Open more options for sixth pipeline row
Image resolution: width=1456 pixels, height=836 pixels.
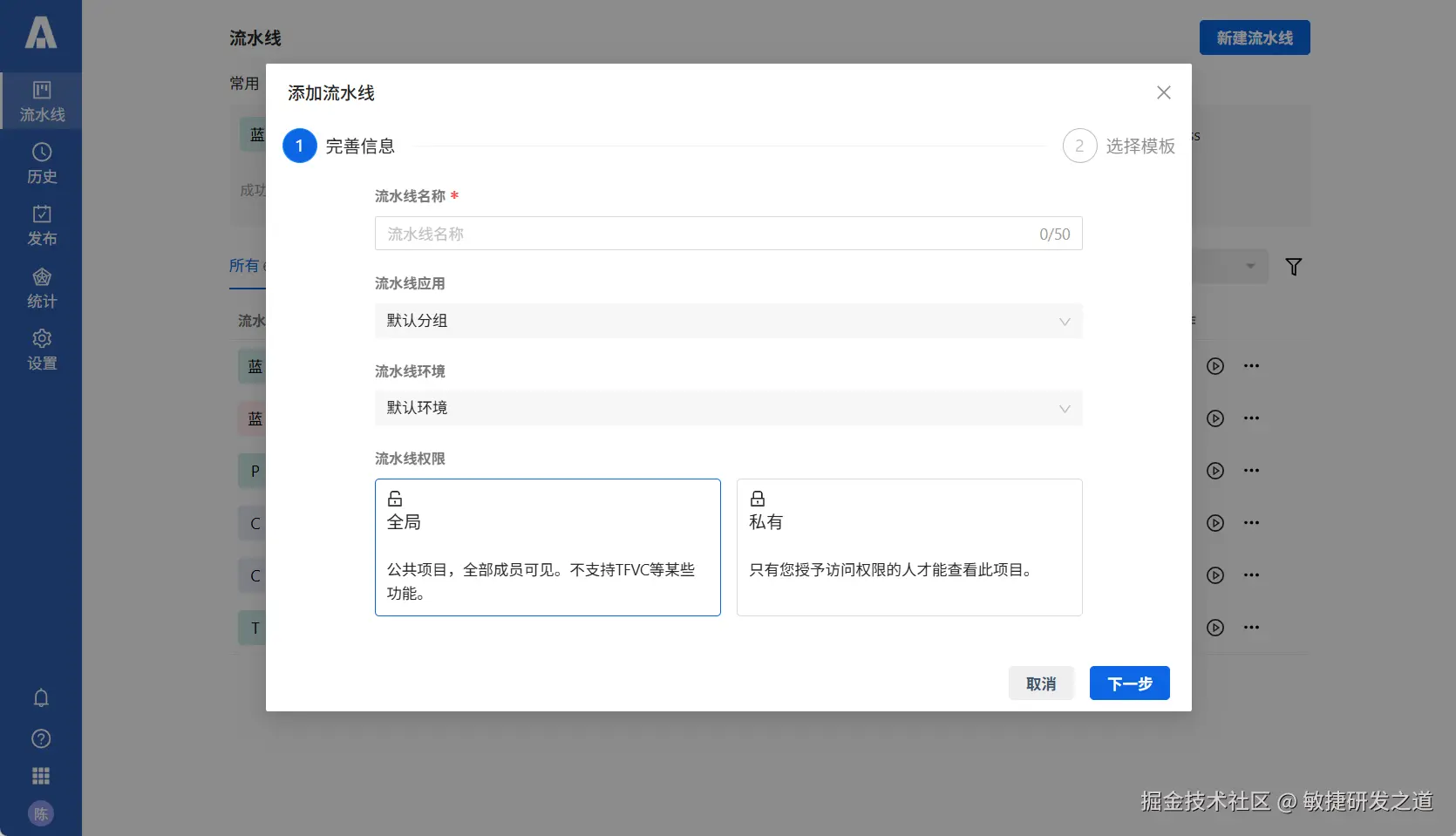1251,628
